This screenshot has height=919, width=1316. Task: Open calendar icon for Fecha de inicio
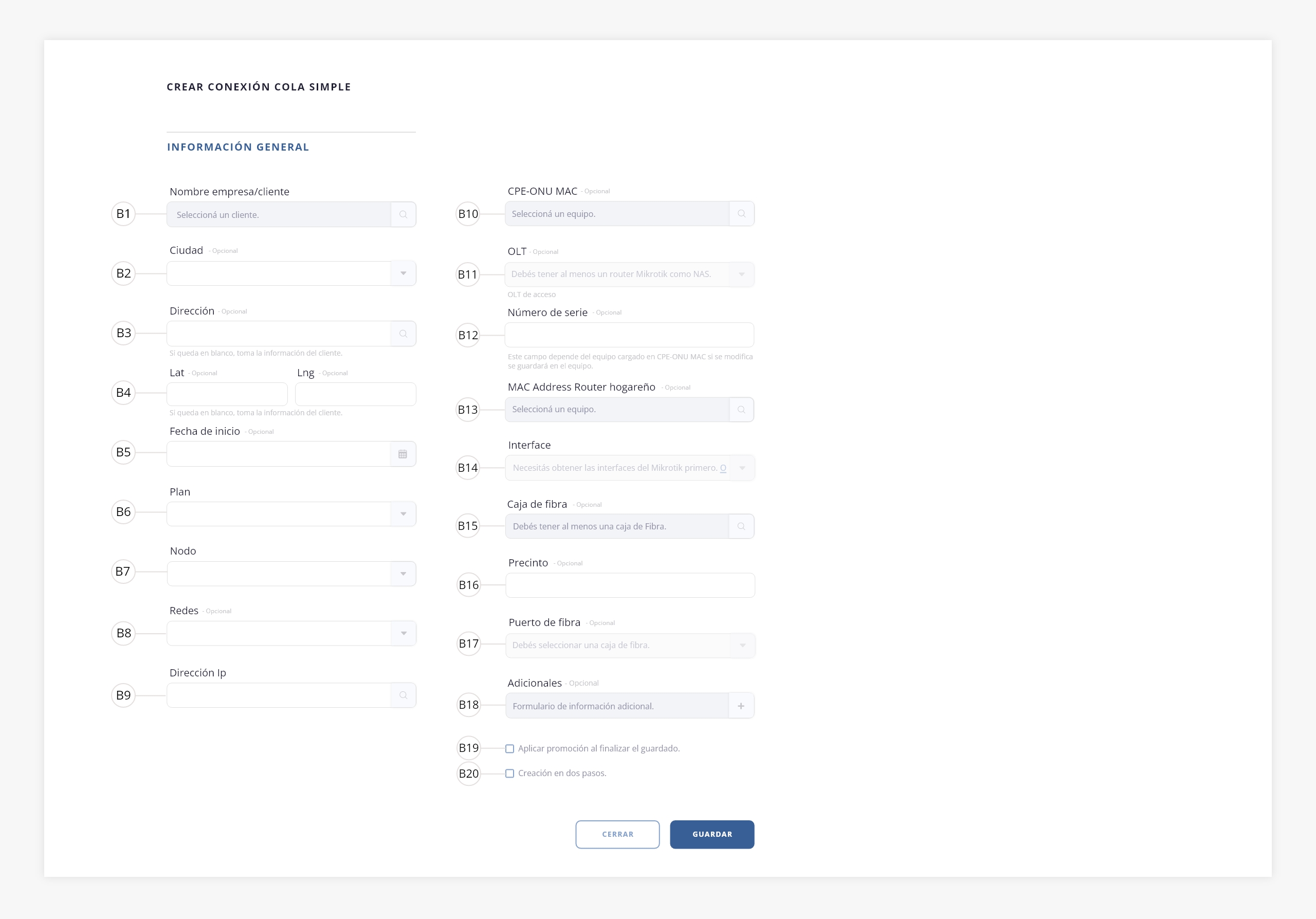coord(403,454)
